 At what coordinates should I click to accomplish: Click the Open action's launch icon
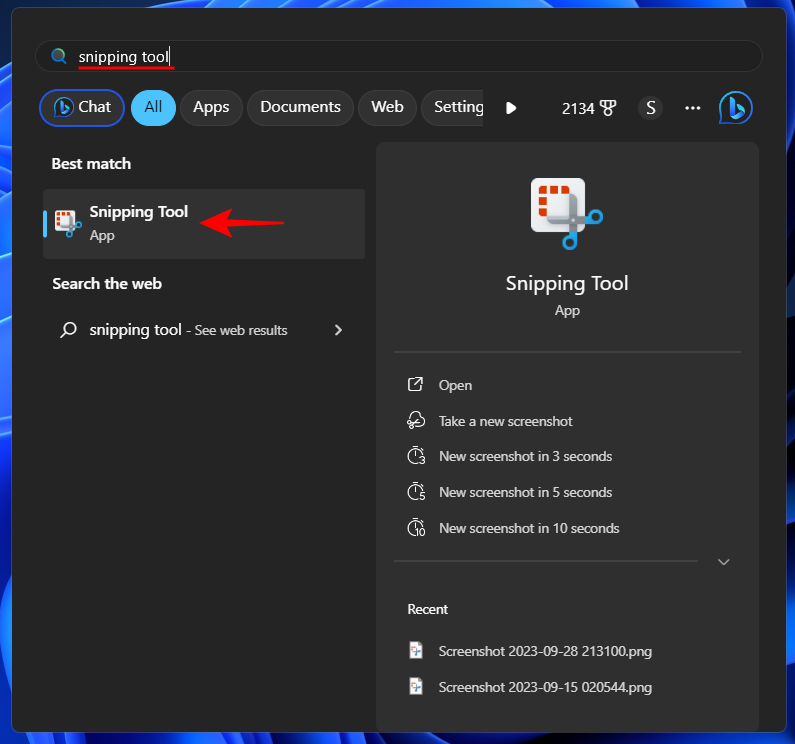(415, 384)
